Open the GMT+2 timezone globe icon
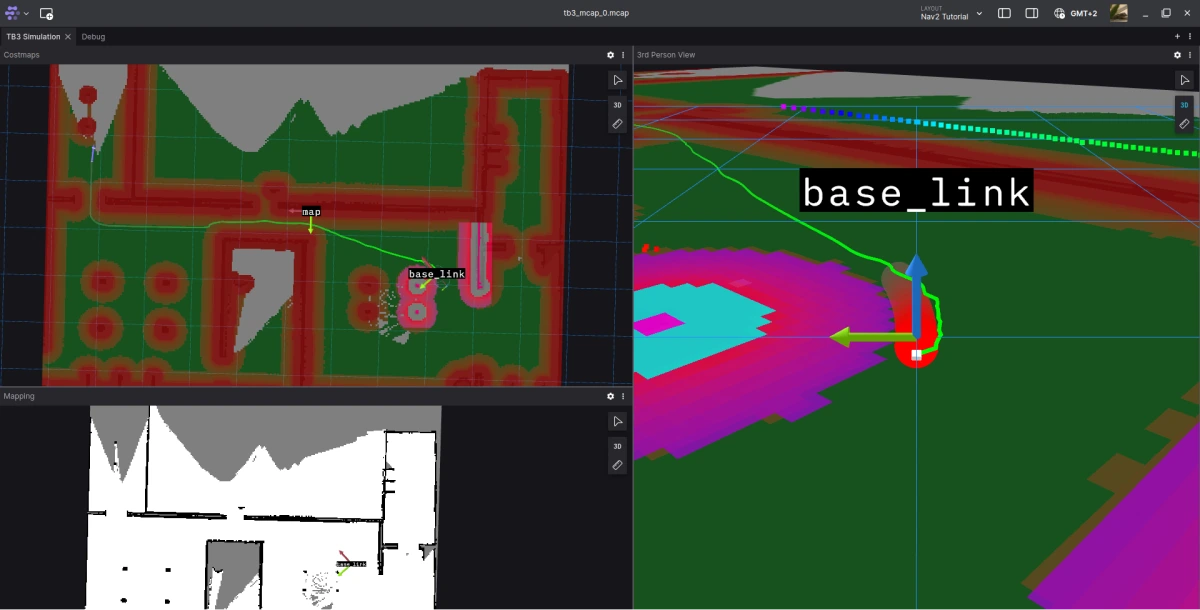This screenshot has width=1200, height=610. [x=1058, y=13]
